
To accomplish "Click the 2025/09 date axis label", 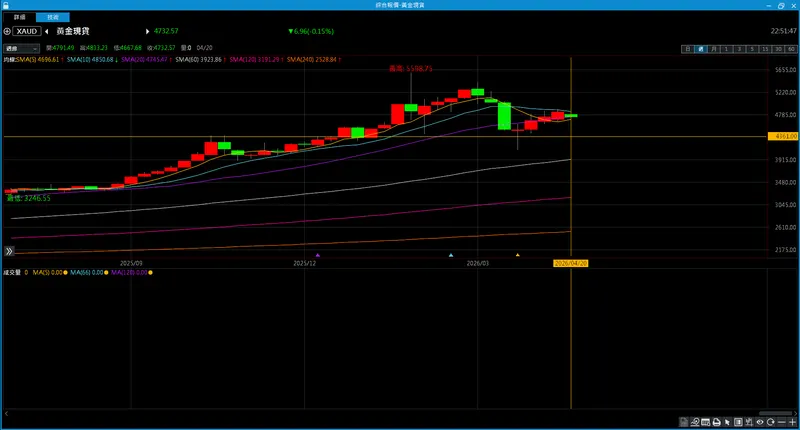I will (131, 263).
